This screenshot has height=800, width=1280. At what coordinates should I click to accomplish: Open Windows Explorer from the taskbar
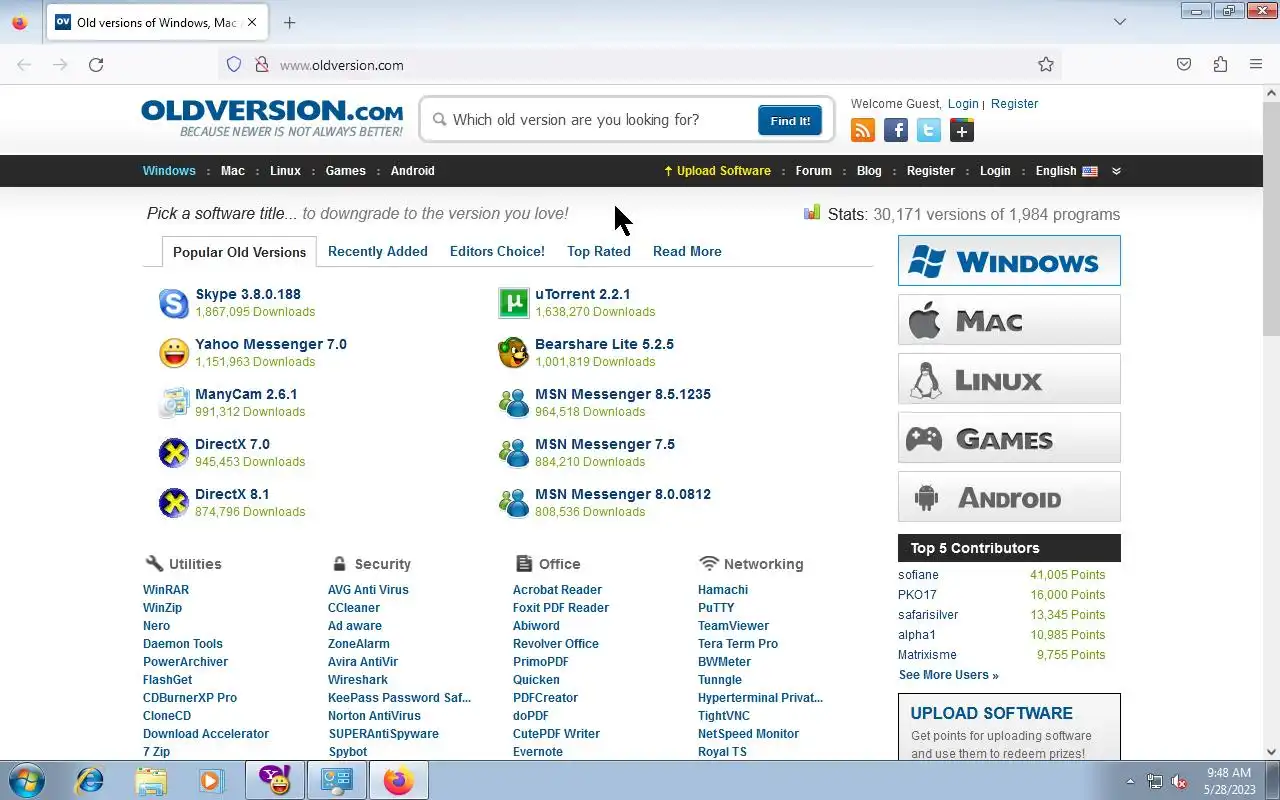(x=151, y=780)
